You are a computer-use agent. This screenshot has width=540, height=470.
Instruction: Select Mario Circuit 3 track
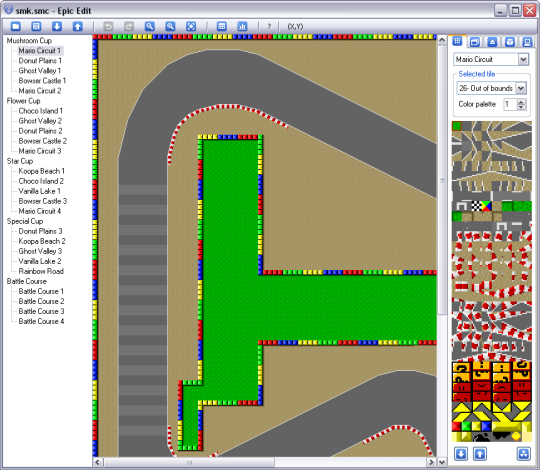40,151
